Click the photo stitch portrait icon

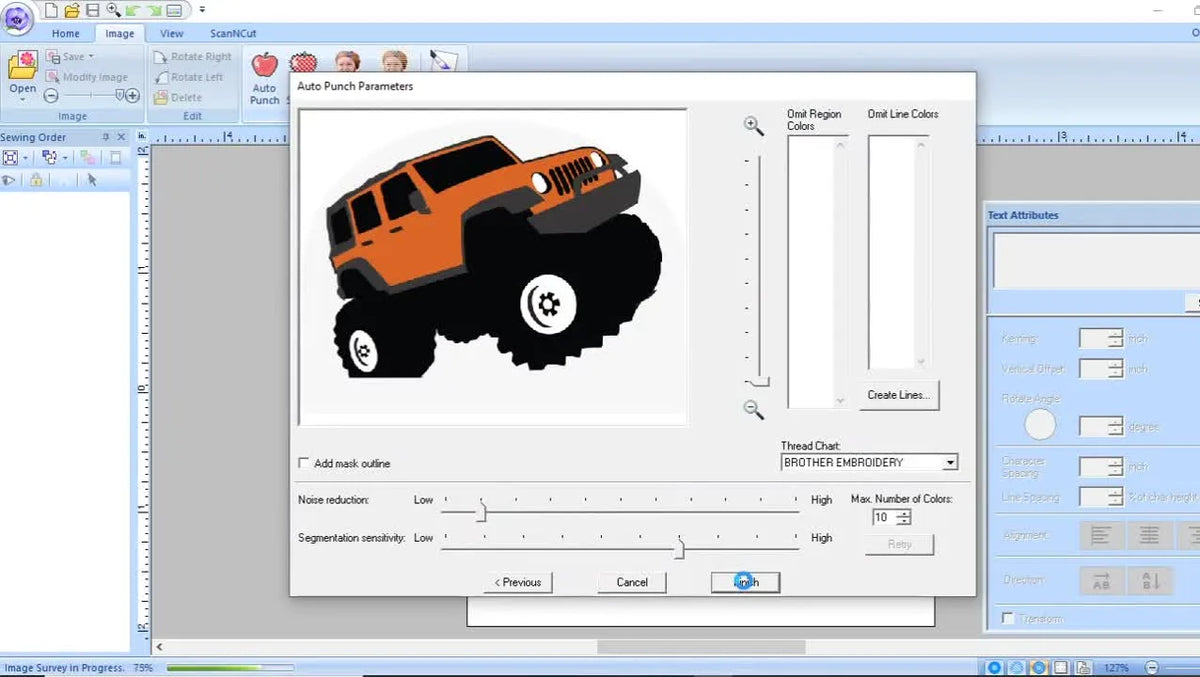(347, 62)
